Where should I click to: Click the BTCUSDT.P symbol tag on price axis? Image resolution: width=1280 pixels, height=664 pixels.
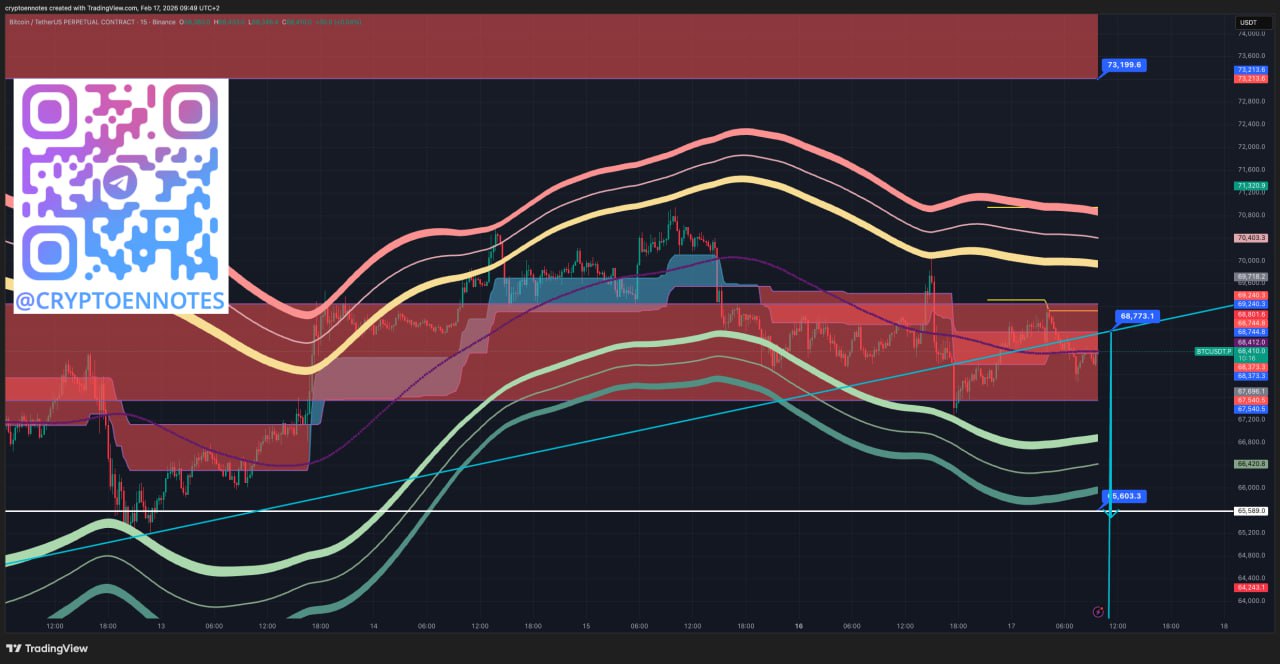pos(1214,352)
